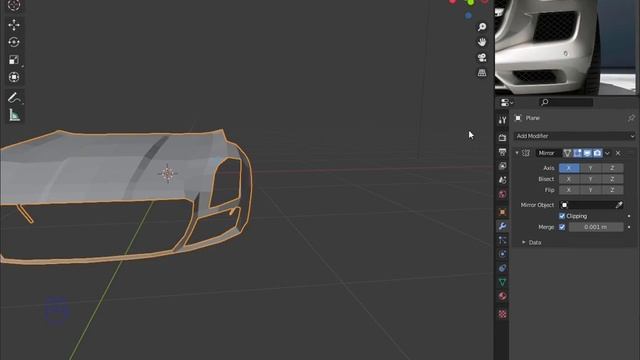Open the Object properties tab

pyautogui.click(x=502, y=212)
